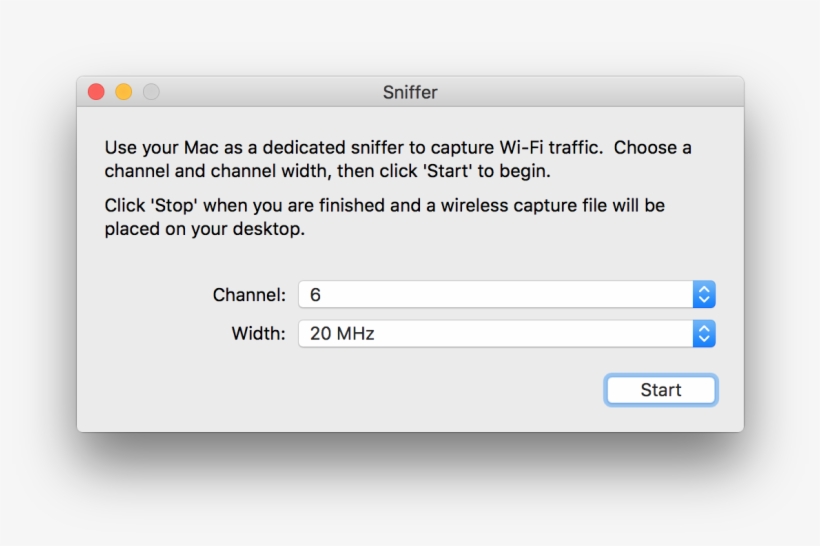The width and height of the screenshot is (820, 546).
Task: Open the Channel dropdown showing 6
Action: pos(495,295)
